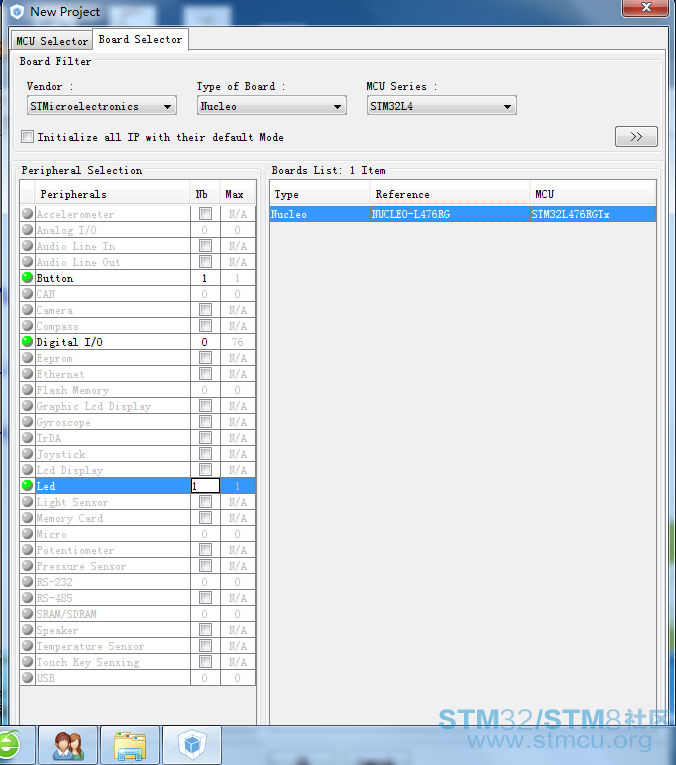The height and width of the screenshot is (765, 676).
Task: Click the gray status dot beside Flash Memory
Action: tap(27, 390)
